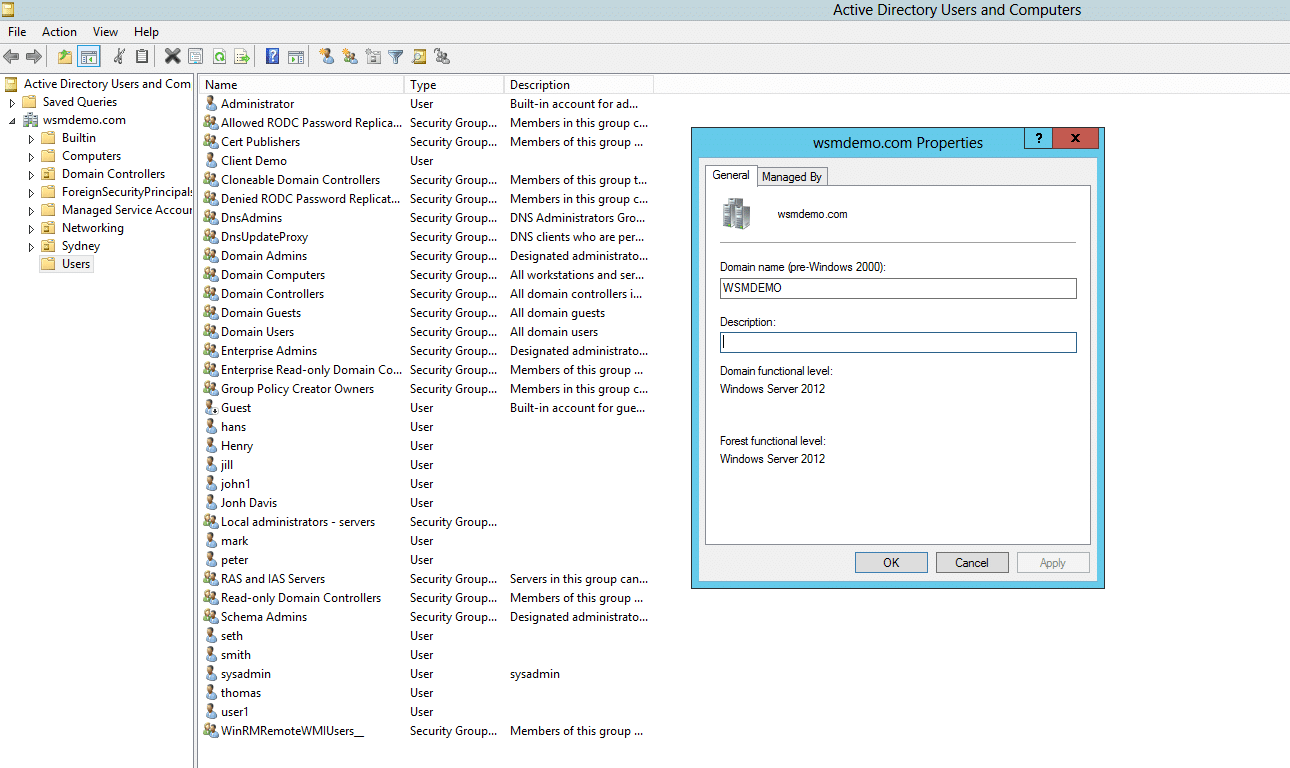Click Cancel in the Properties dialog
The image size is (1290, 768).
tap(972, 563)
